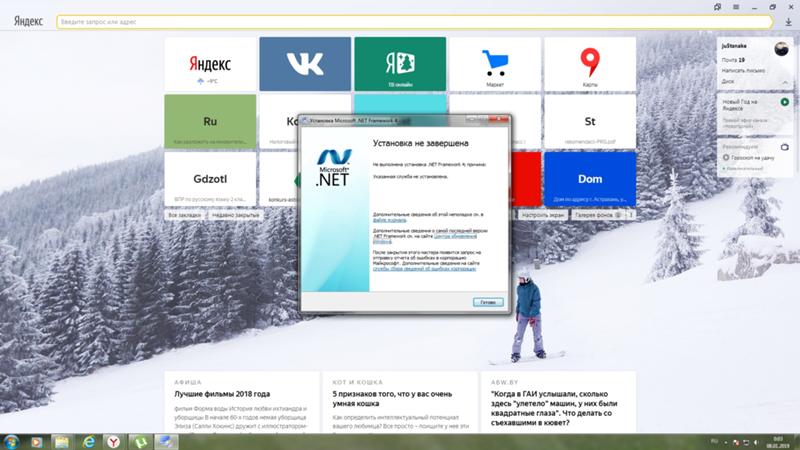Open the ТВ онлайн green tile
The height and width of the screenshot is (450, 800).
pyautogui.click(x=400, y=64)
